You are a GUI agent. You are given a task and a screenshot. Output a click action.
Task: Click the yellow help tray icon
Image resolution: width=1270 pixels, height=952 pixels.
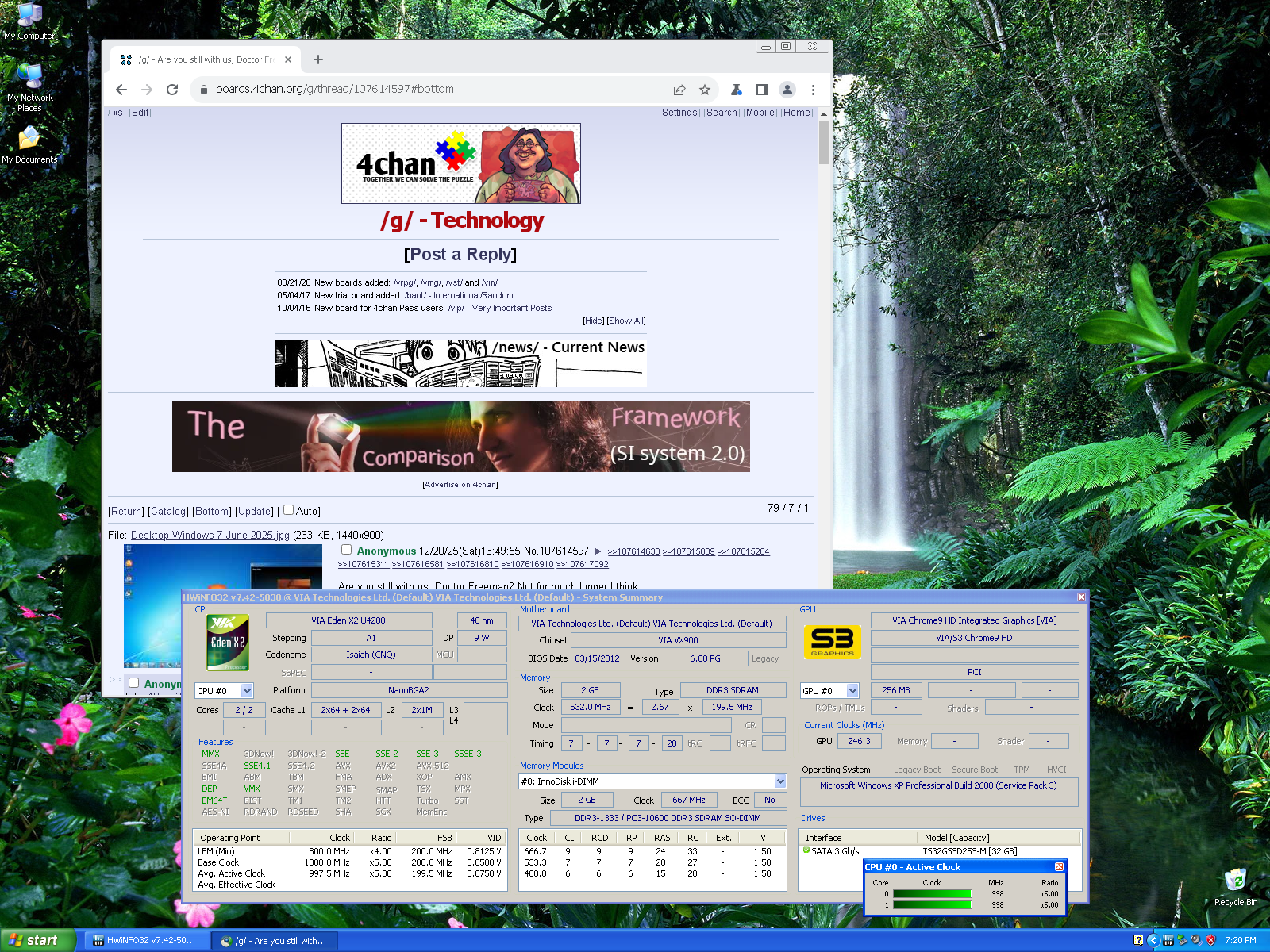coord(1138,941)
